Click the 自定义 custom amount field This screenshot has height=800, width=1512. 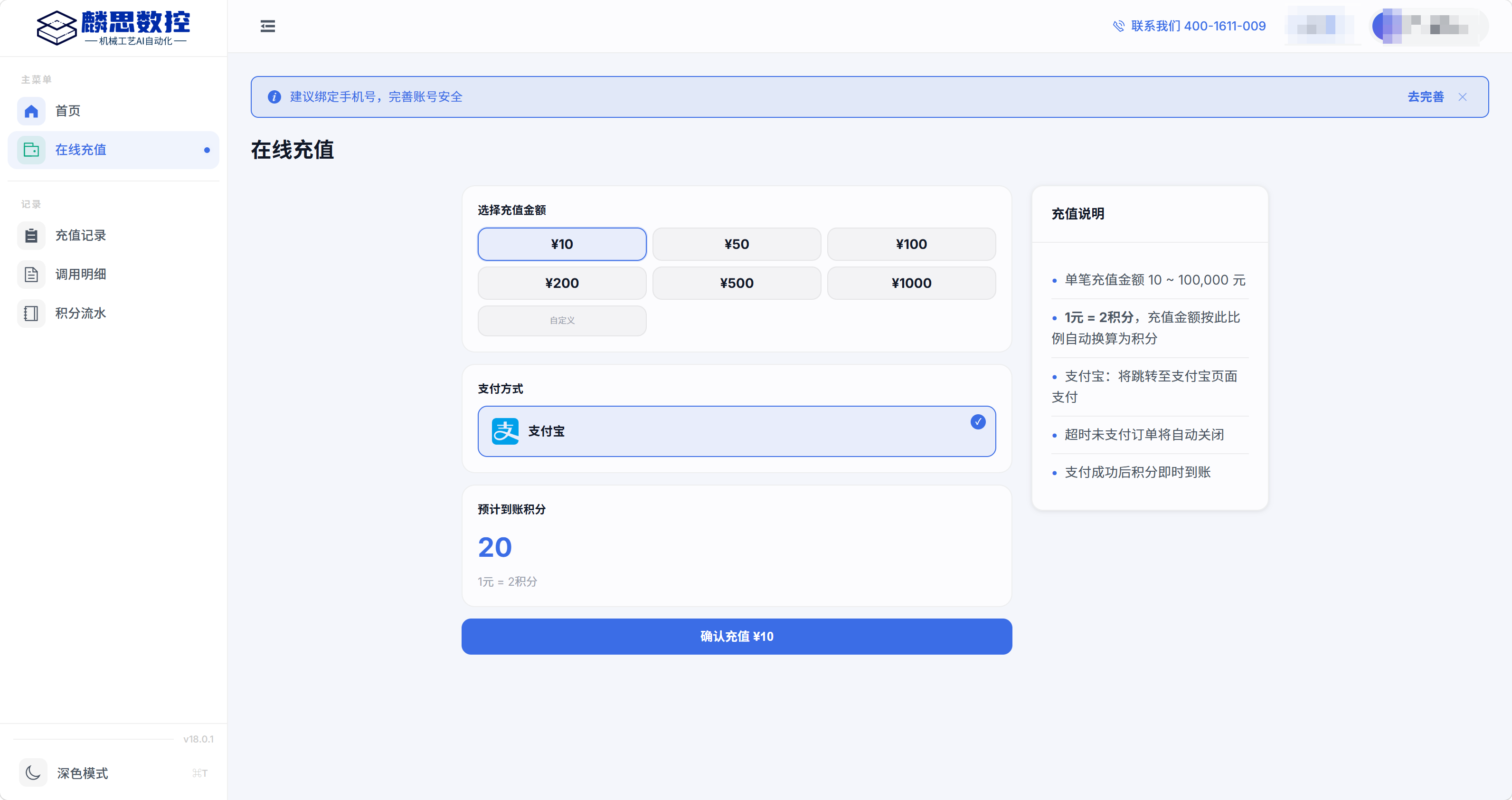click(562, 321)
